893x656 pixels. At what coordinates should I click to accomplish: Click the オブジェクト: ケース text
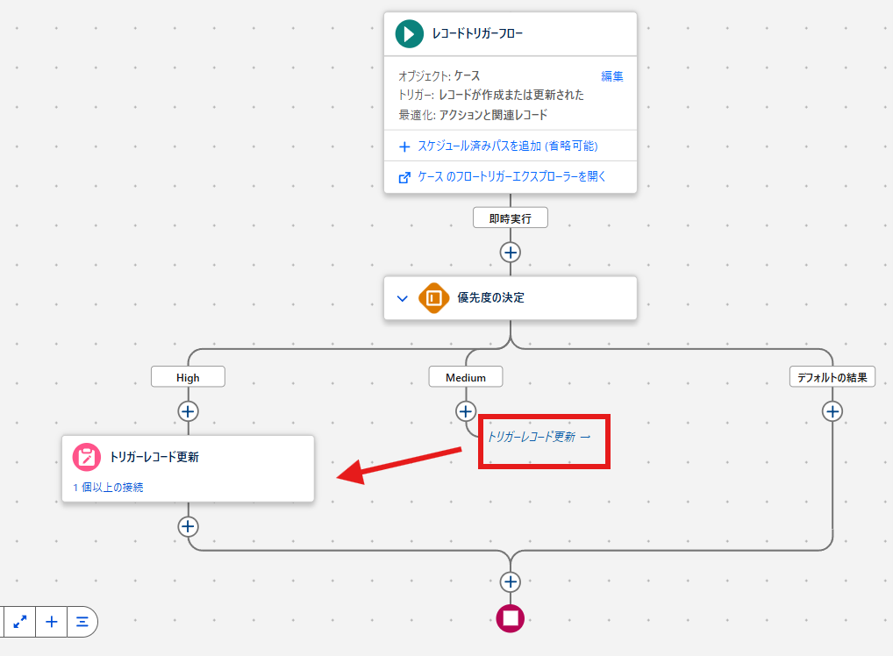pyautogui.click(x=439, y=76)
